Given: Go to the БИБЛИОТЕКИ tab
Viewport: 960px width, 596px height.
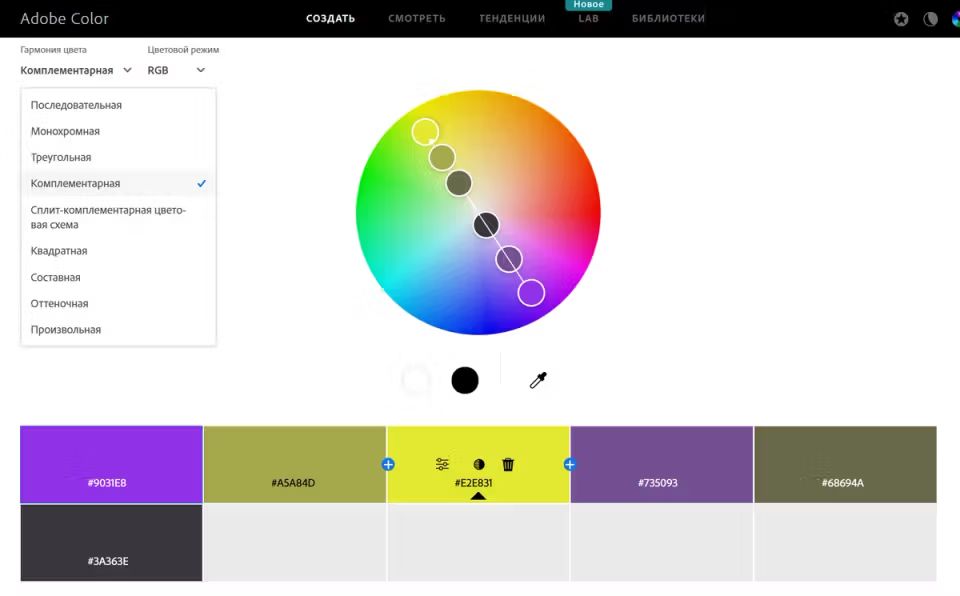Looking at the screenshot, I should pos(668,18).
